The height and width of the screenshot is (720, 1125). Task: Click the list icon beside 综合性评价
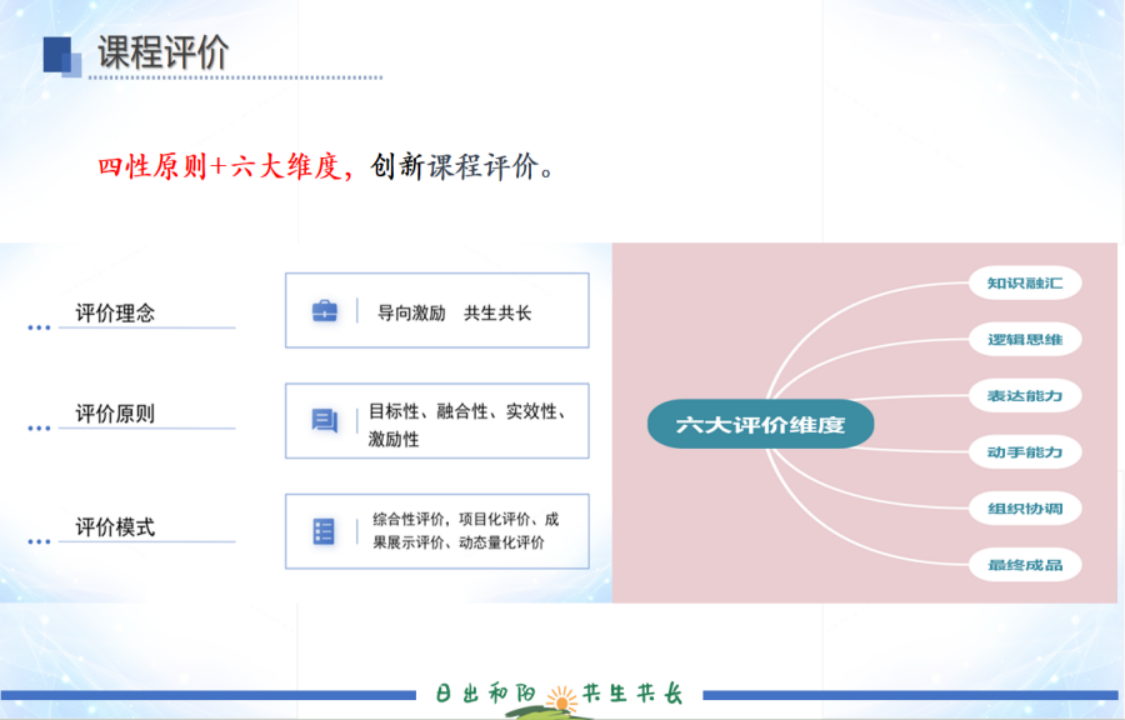(x=324, y=531)
